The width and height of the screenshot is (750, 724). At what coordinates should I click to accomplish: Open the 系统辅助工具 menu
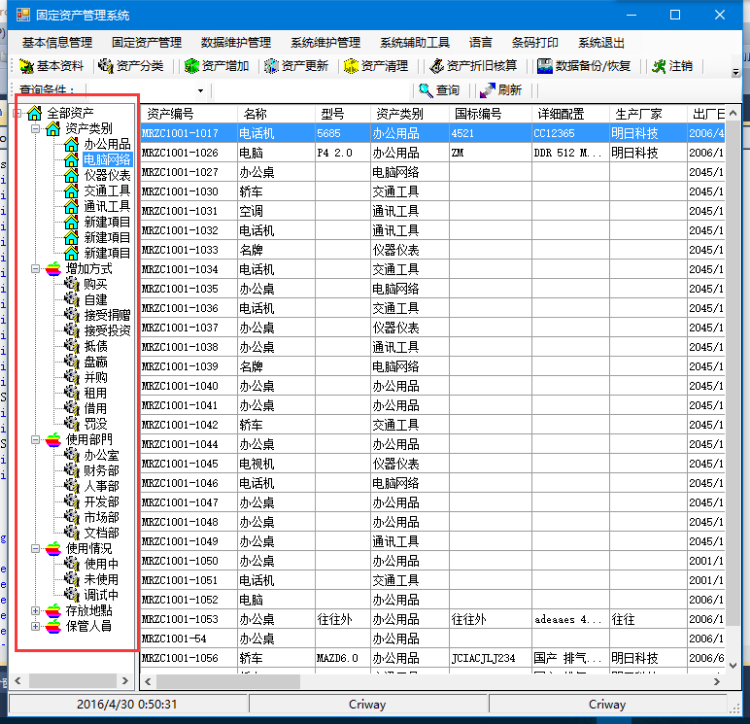414,43
